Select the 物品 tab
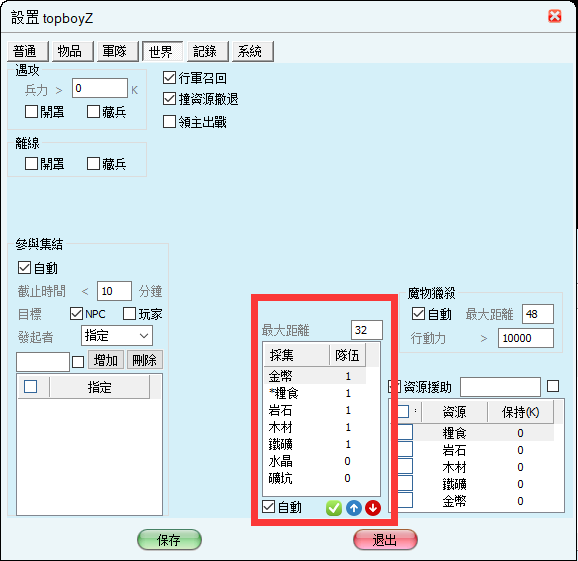The width and height of the screenshot is (578, 561). [73, 51]
